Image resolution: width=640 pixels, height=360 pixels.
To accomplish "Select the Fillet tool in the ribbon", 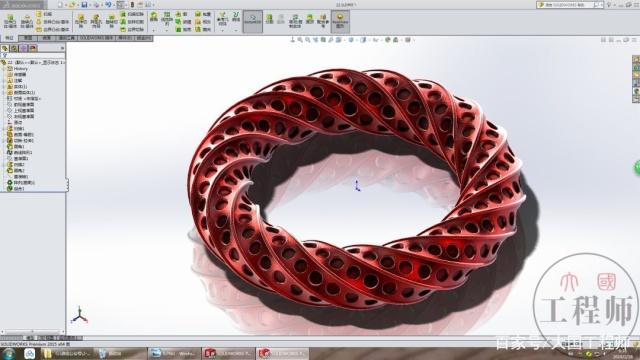I will [153, 17].
